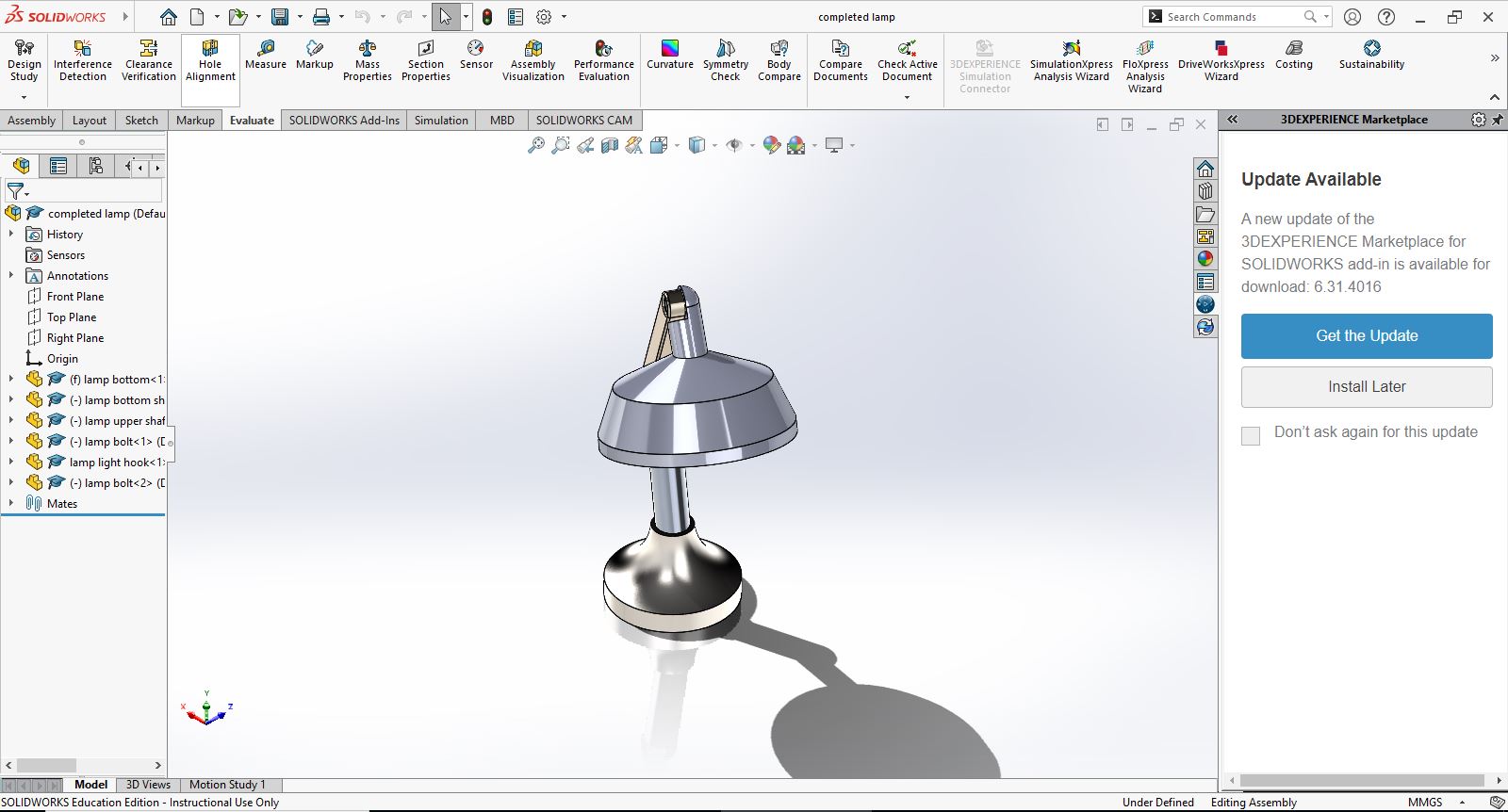Start FloXpress Analysis Wizard
The width and height of the screenshot is (1508, 812).
(x=1145, y=66)
